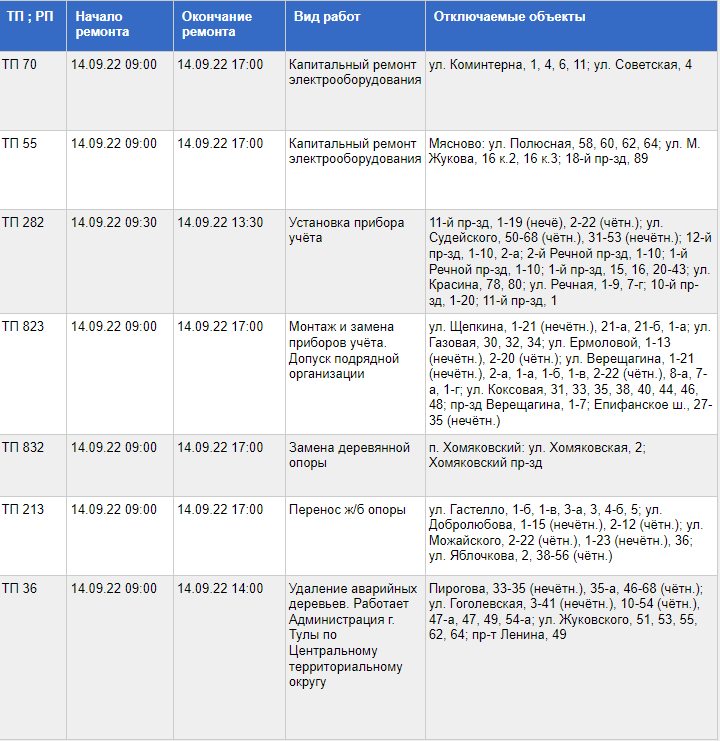Screen dimensions: 720x741
Task: Select the ТП 823 row label
Action: pyautogui.click(x=24, y=327)
